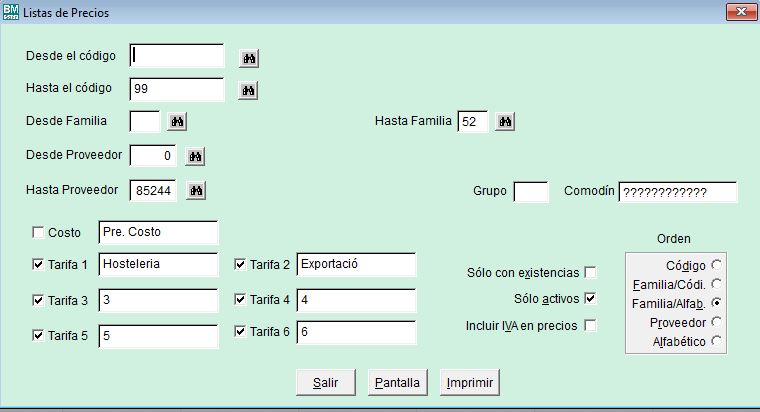
Task: Click binoculars search next to Desde el código
Action: pyautogui.click(x=249, y=59)
